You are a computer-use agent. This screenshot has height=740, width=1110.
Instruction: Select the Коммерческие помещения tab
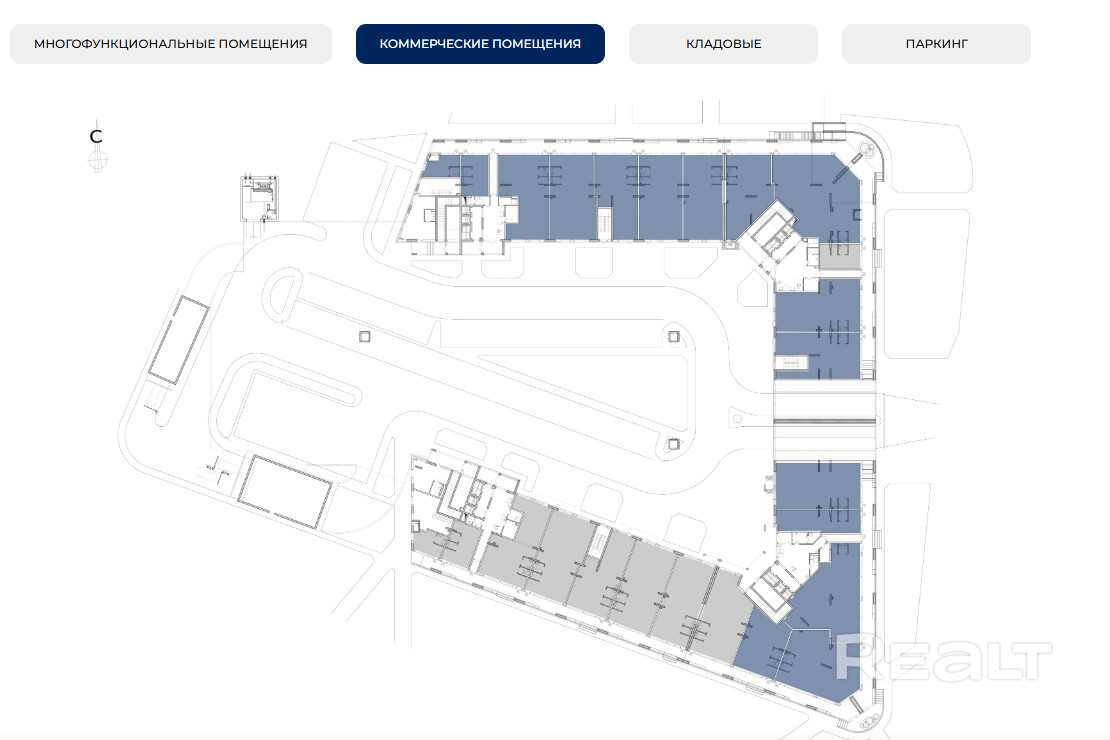480,44
